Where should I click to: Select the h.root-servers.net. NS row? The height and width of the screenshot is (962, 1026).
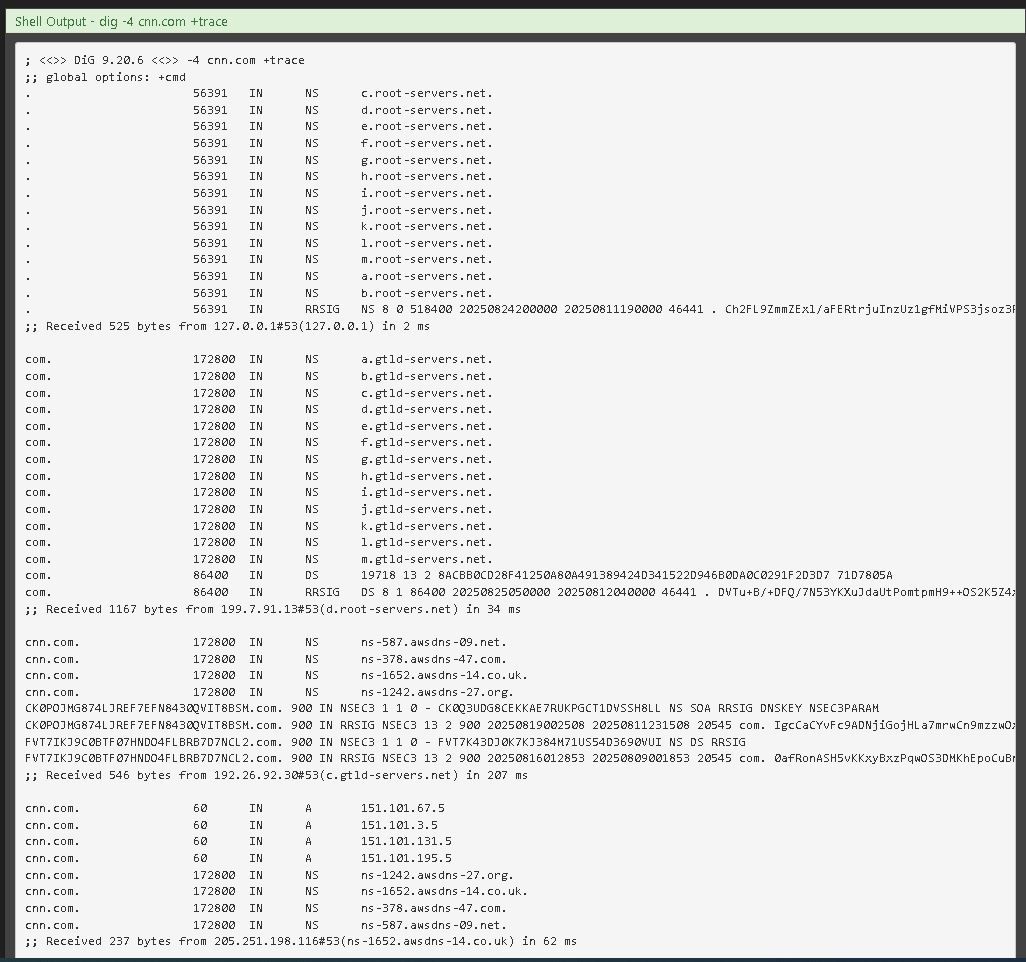[259, 177]
